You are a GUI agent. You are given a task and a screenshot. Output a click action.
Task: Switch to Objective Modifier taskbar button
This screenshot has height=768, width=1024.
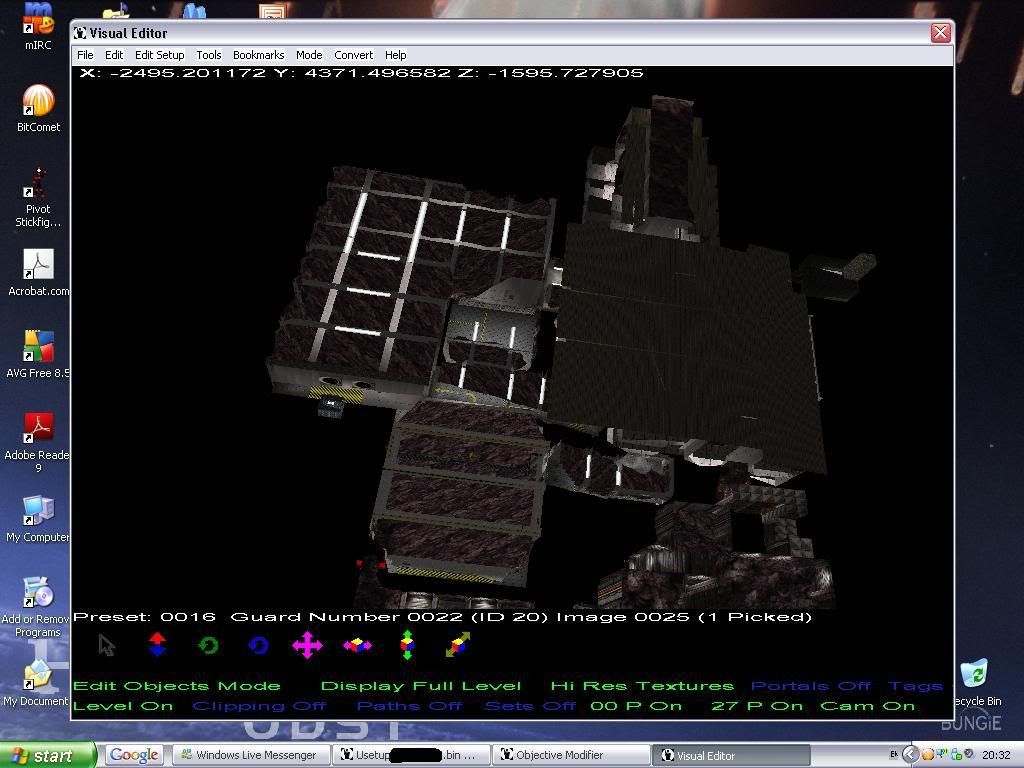click(571, 755)
